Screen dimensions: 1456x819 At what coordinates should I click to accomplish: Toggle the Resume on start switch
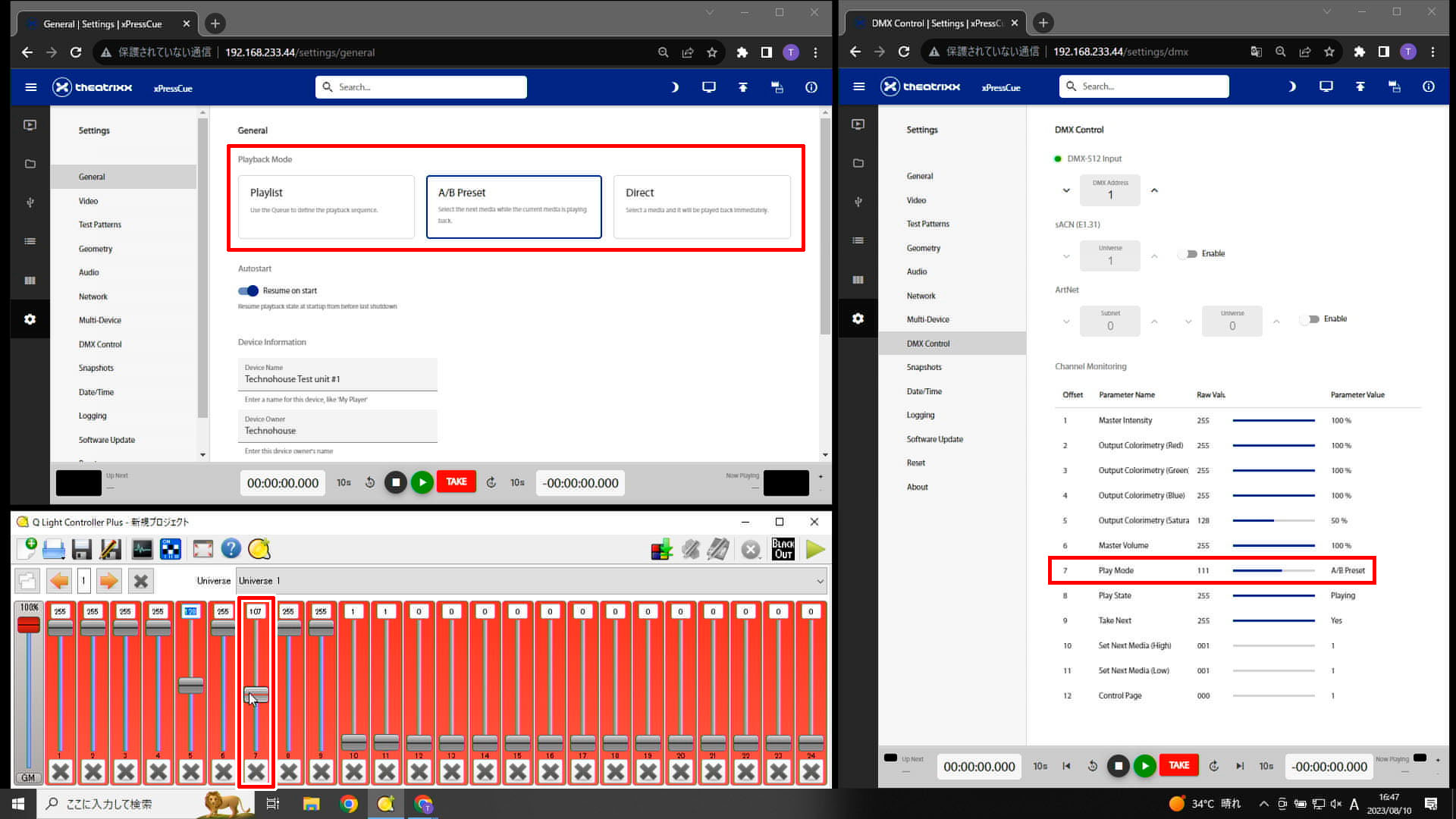[x=248, y=290]
